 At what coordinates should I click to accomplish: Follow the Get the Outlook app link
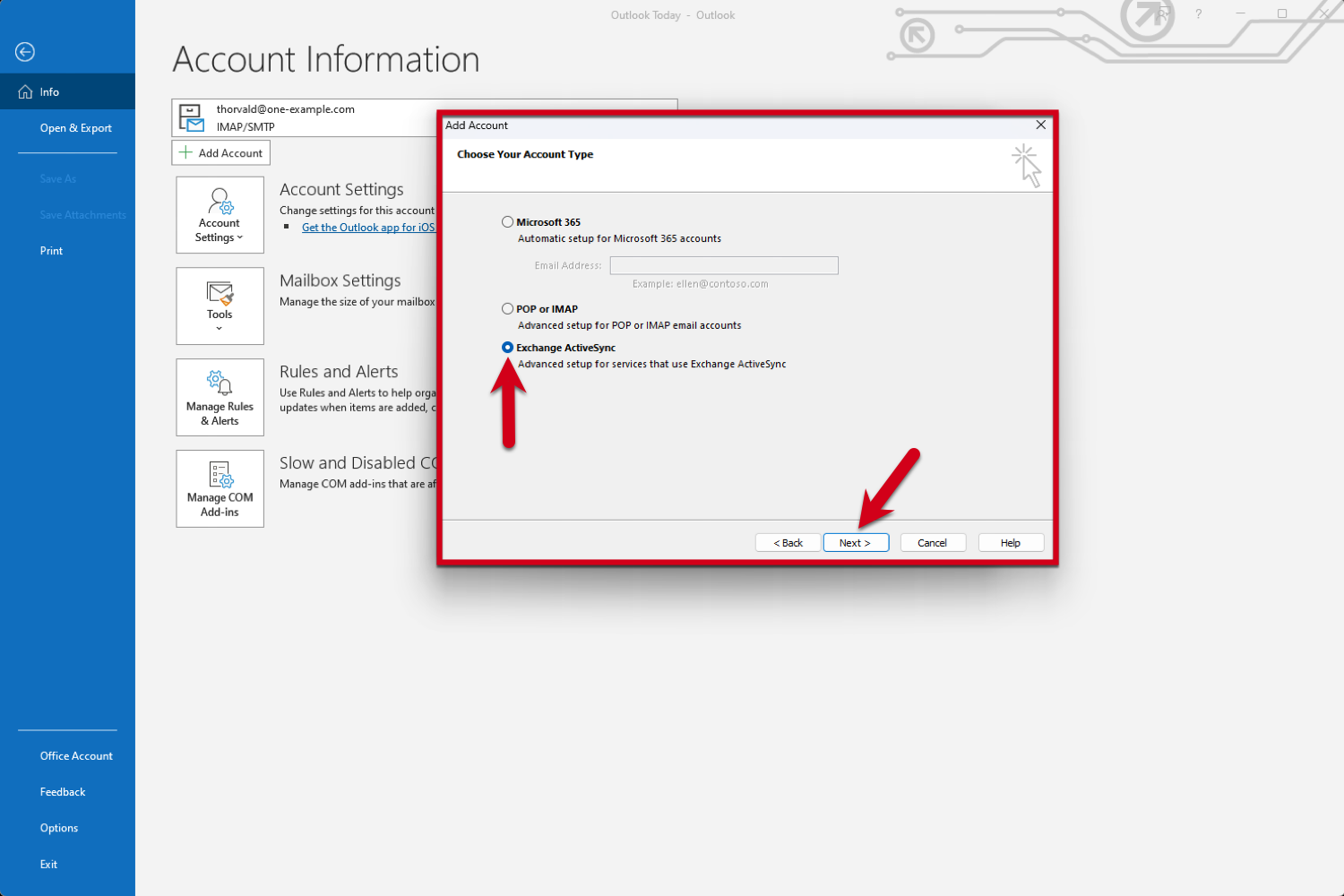(x=368, y=227)
